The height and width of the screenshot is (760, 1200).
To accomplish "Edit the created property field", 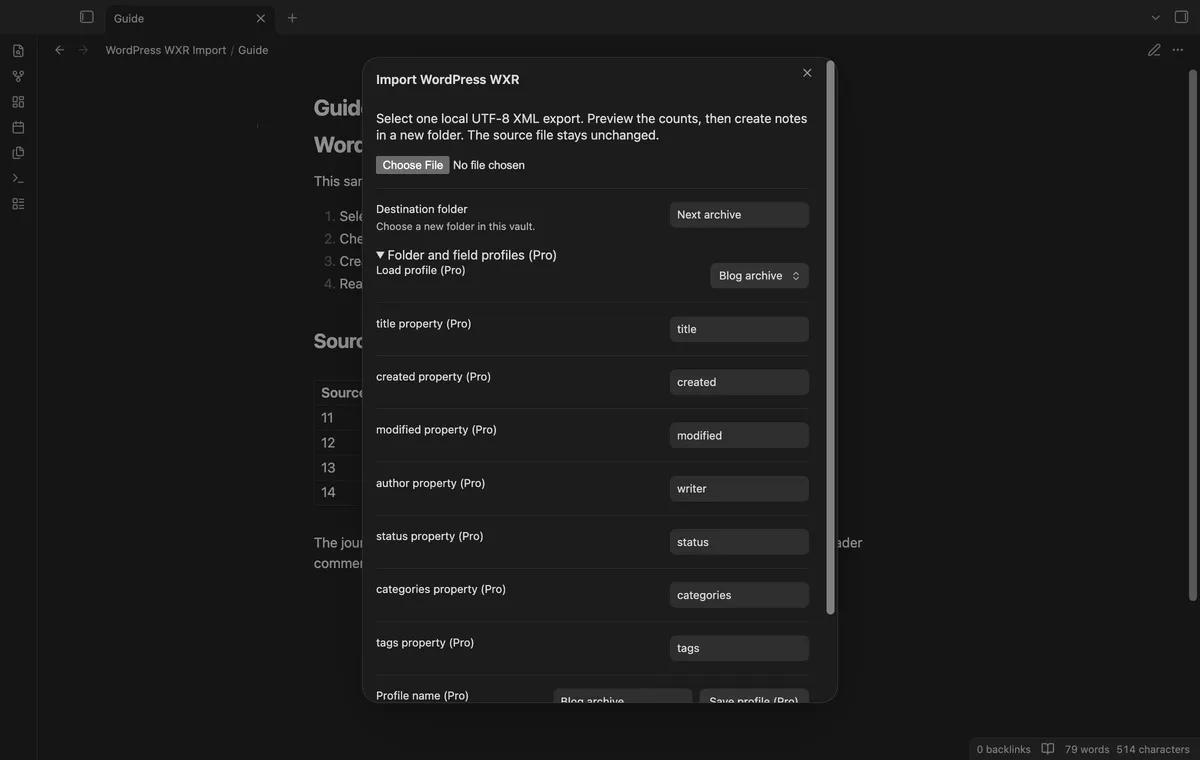I will 739,382.
